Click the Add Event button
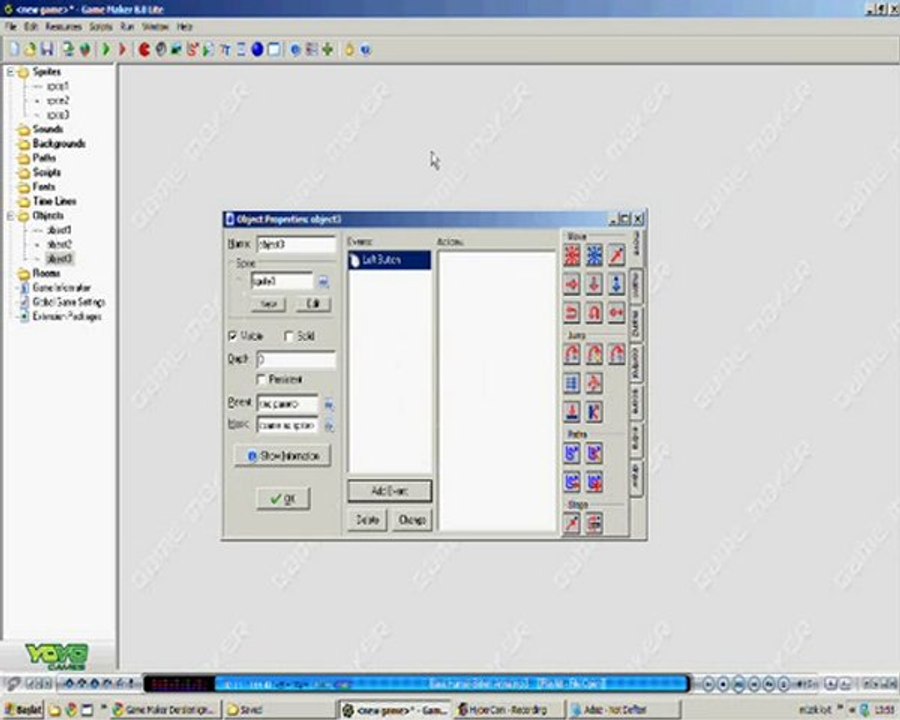 click(x=390, y=491)
